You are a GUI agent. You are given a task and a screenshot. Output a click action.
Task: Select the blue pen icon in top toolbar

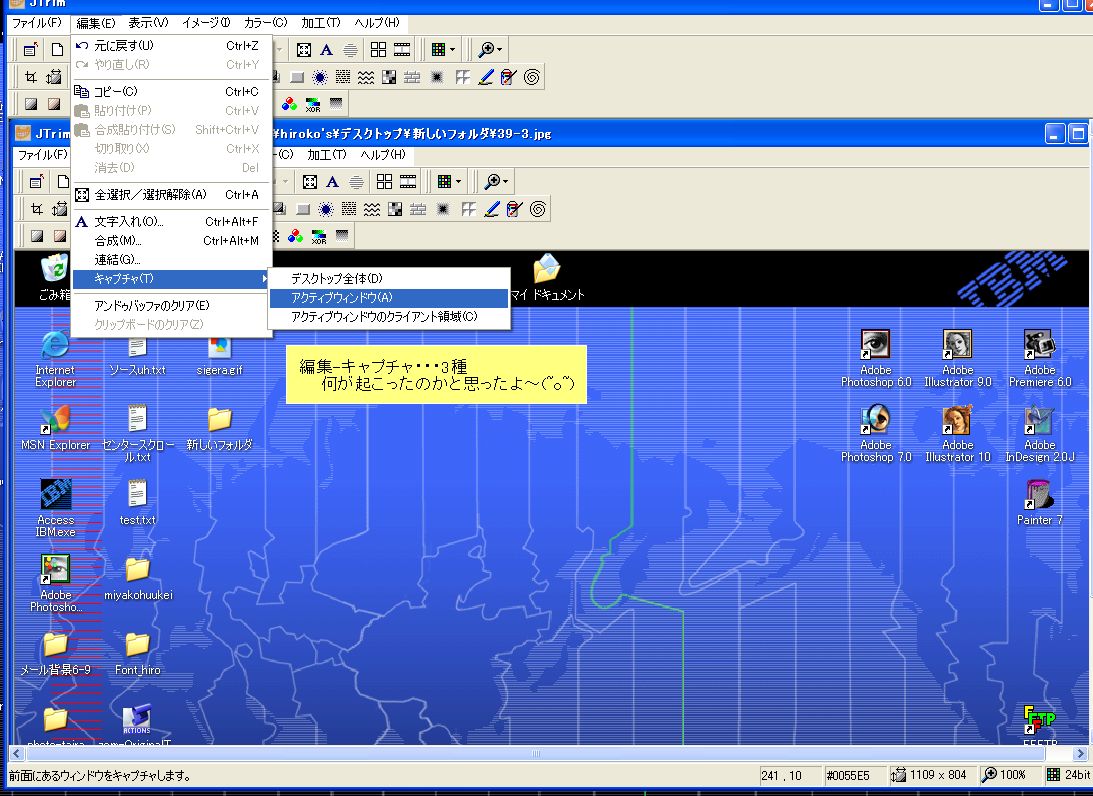(487, 76)
